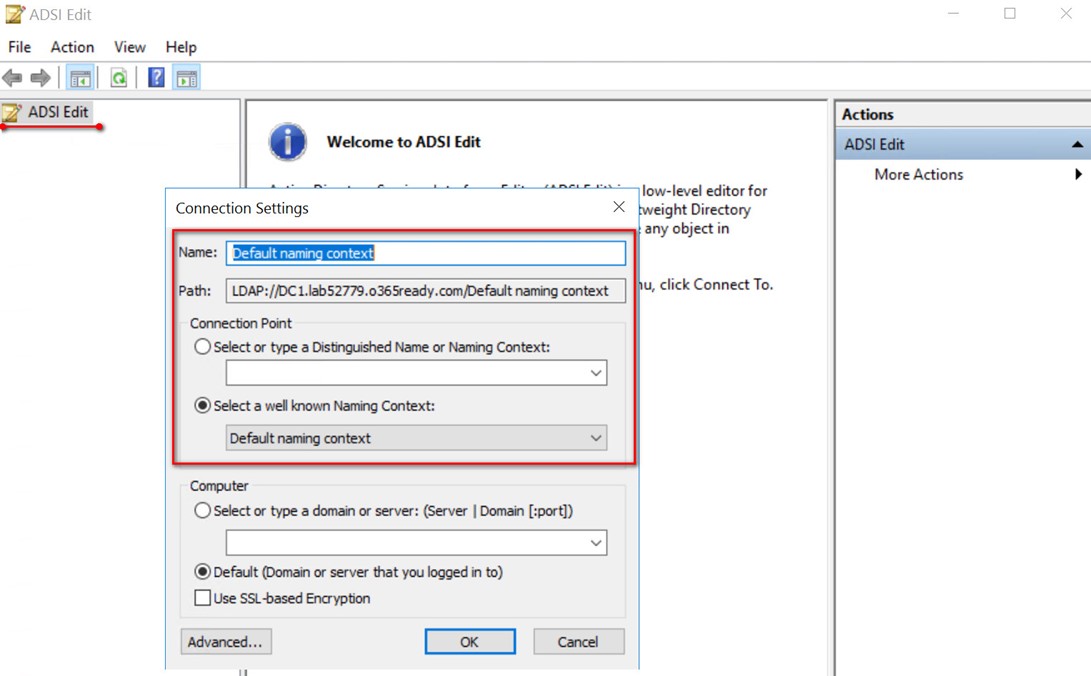Image resolution: width=1091 pixels, height=676 pixels.
Task: Refresh using the green toolbar icon
Action: point(119,78)
